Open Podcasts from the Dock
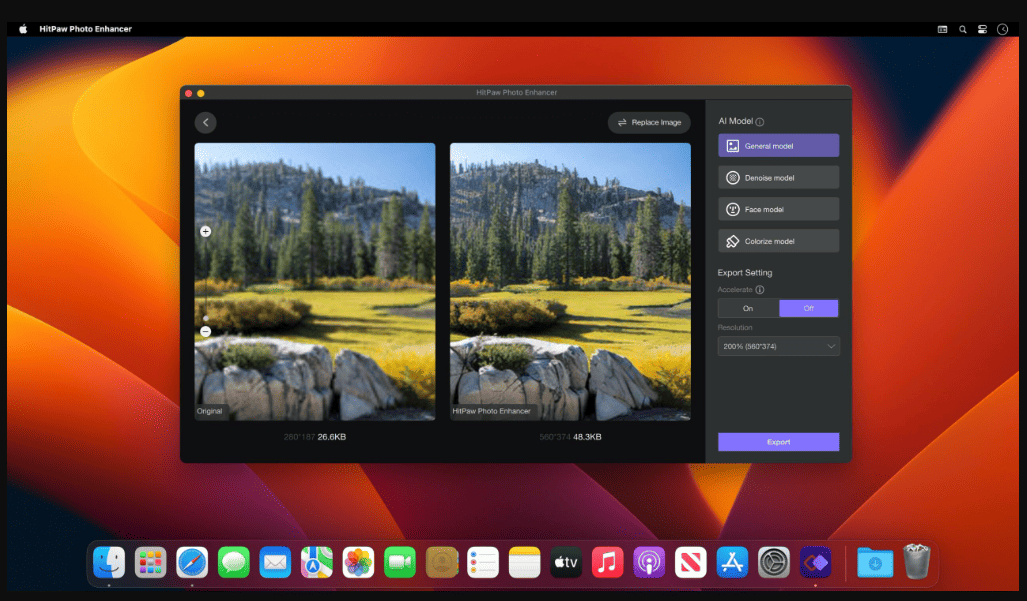The width and height of the screenshot is (1027, 601). click(x=649, y=562)
